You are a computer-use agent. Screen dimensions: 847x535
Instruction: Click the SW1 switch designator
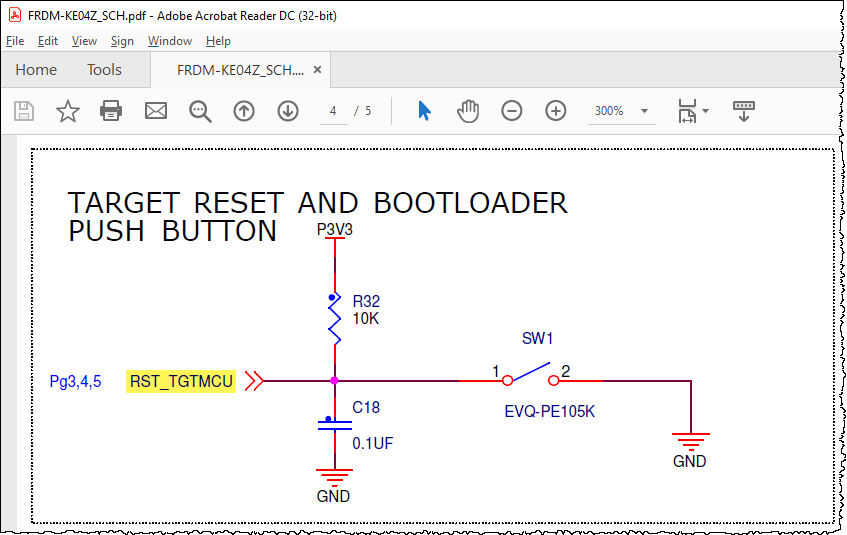click(x=537, y=338)
